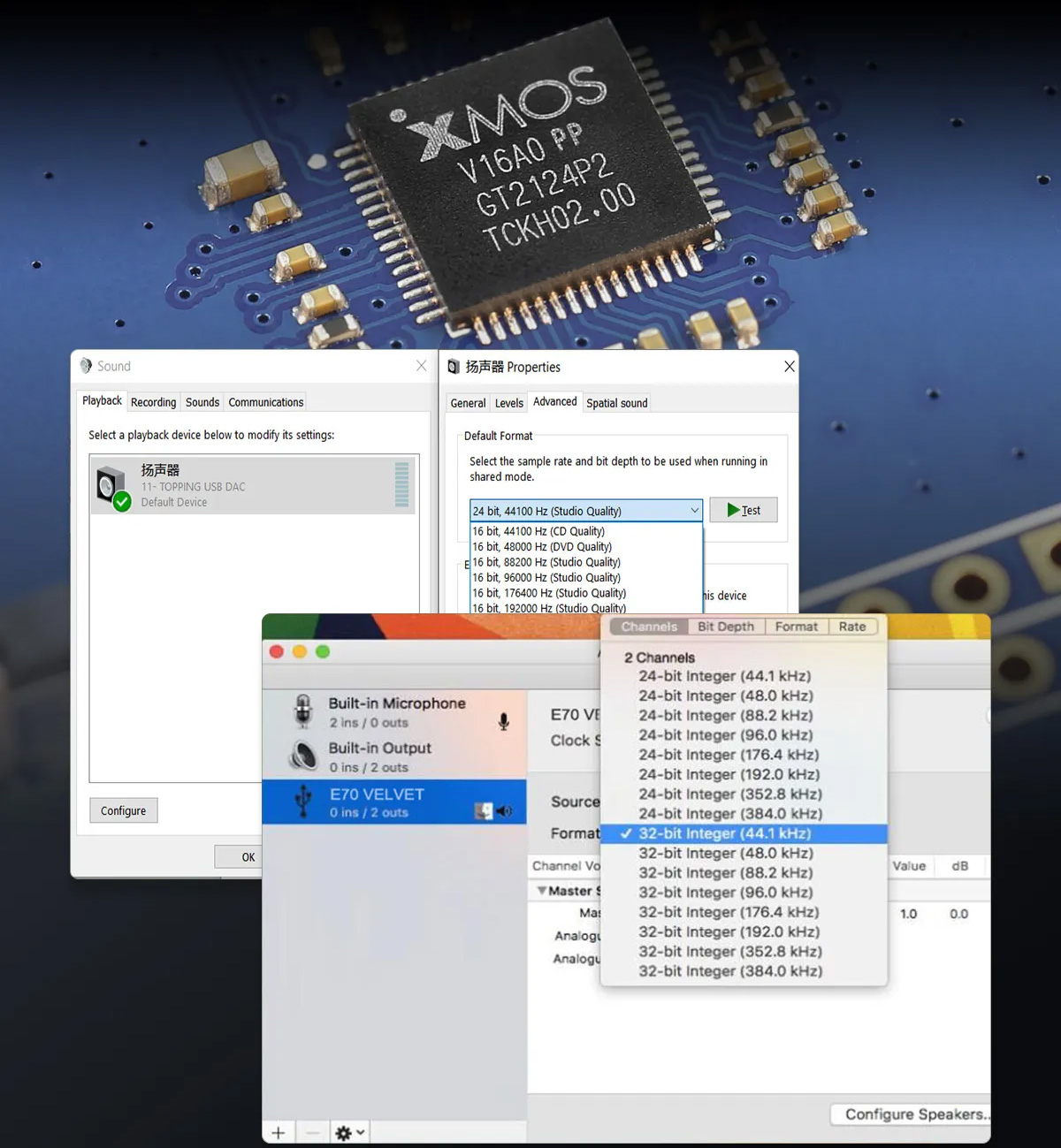Click the 扬声器 playback device level meter
The image size is (1061, 1148).
pos(402,484)
